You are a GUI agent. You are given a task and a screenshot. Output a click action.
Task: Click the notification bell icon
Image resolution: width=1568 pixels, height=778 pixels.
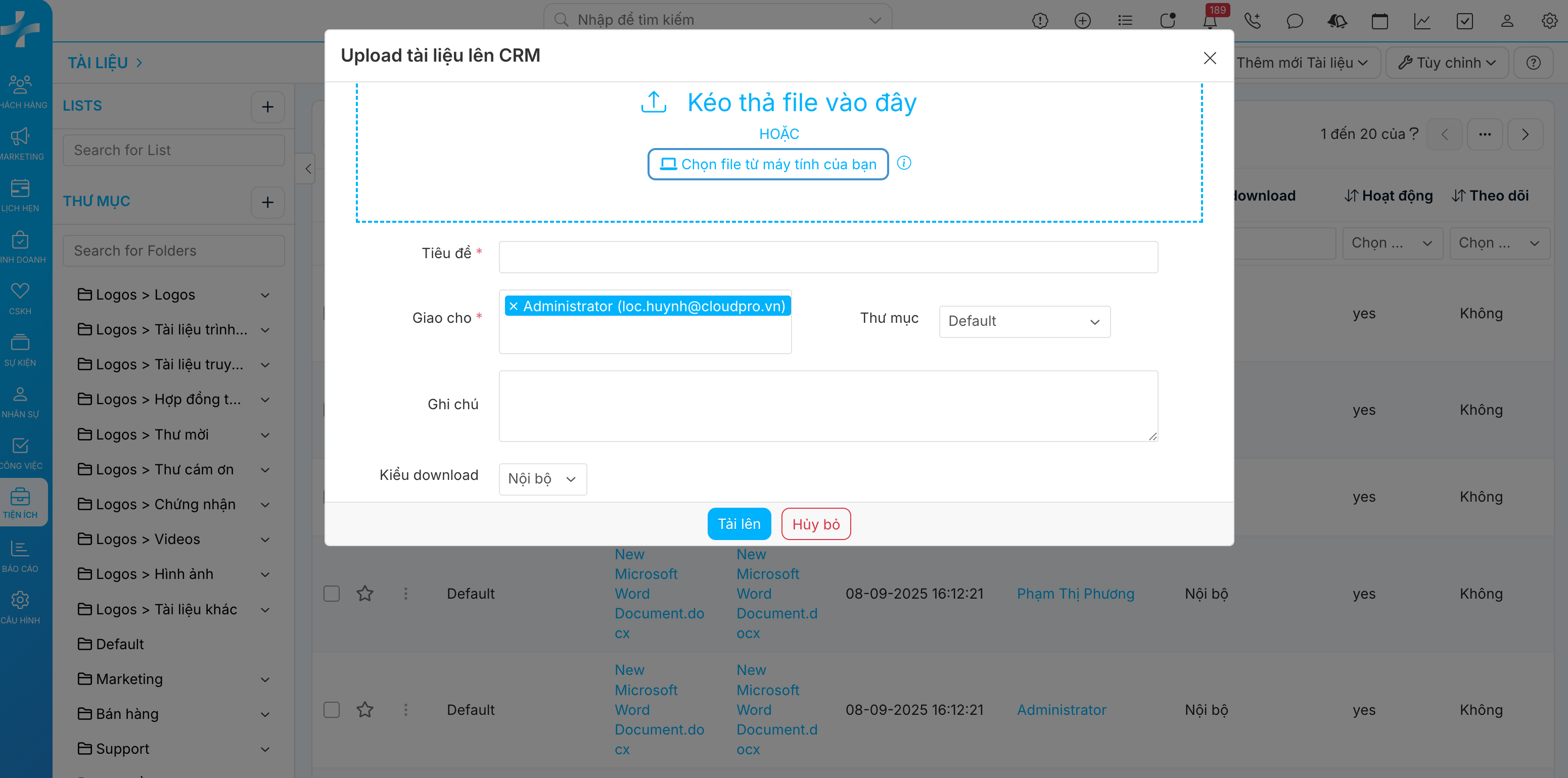tap(1210, 21)
